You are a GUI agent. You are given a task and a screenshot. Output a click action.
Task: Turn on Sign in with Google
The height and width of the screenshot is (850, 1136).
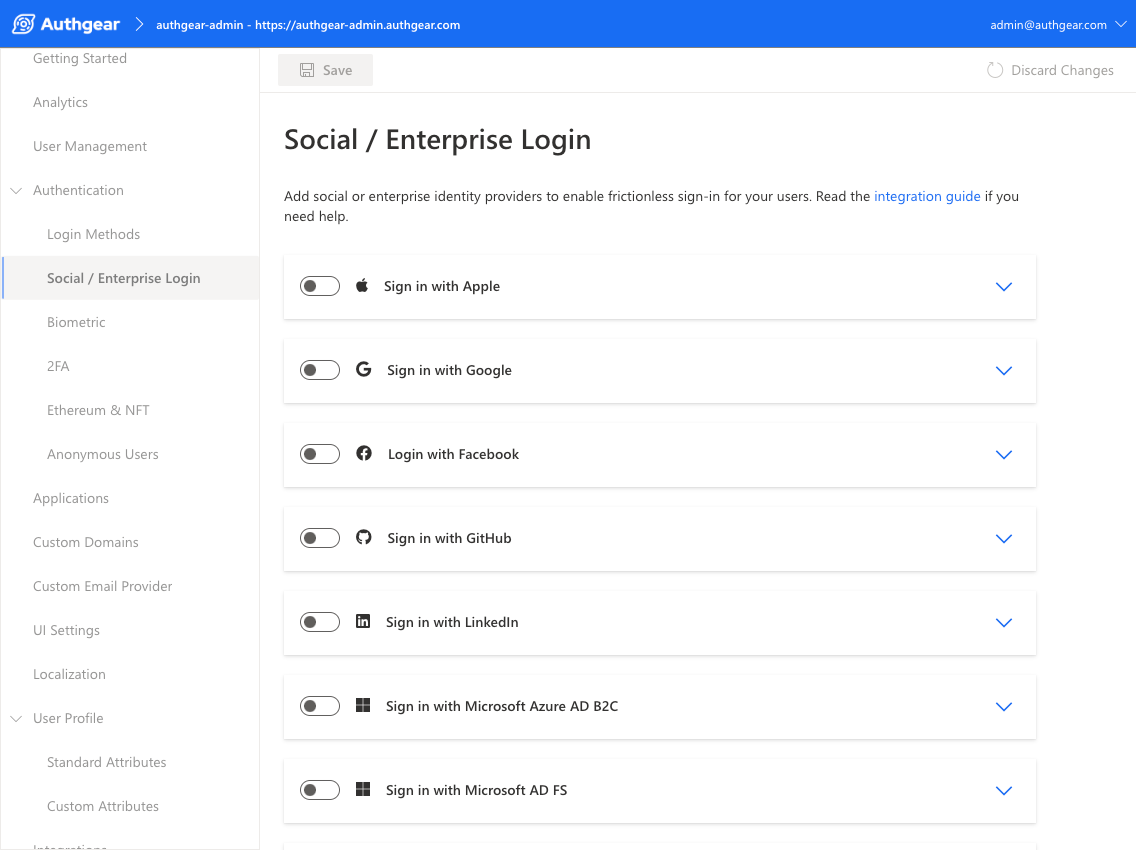pyautogui.click(x=320, y=370)
